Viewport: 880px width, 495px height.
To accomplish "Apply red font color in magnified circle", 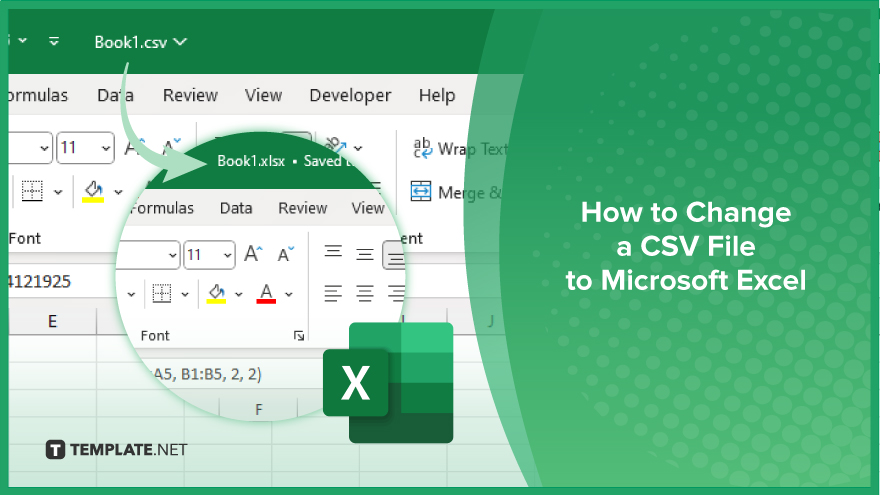I will (266, 294).
